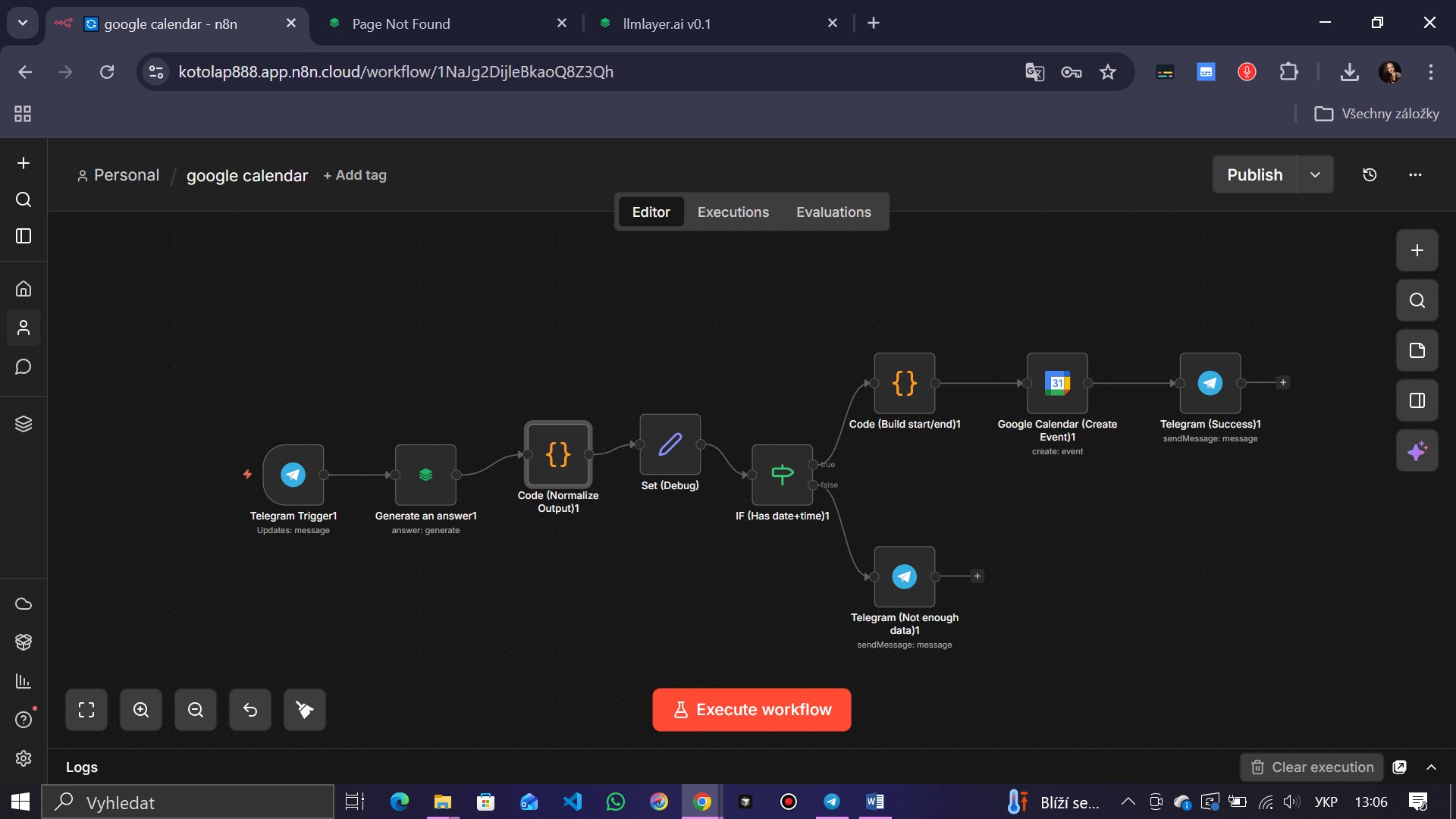
Task: Open the Telegram Trigger1 node
Action: [x=293, y=475]
